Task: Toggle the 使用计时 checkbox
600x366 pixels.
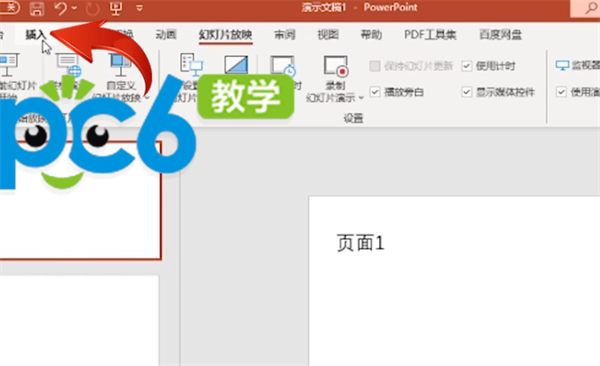Action: 466,66
